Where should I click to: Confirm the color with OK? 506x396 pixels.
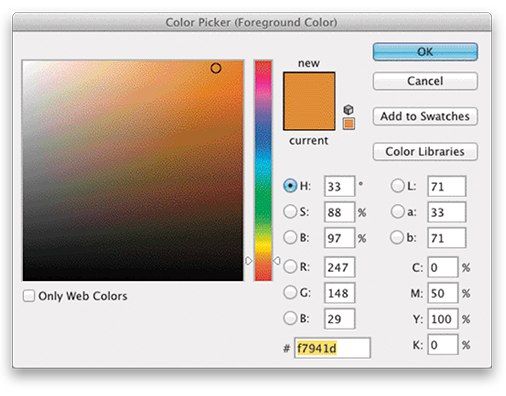click(425, 52)
